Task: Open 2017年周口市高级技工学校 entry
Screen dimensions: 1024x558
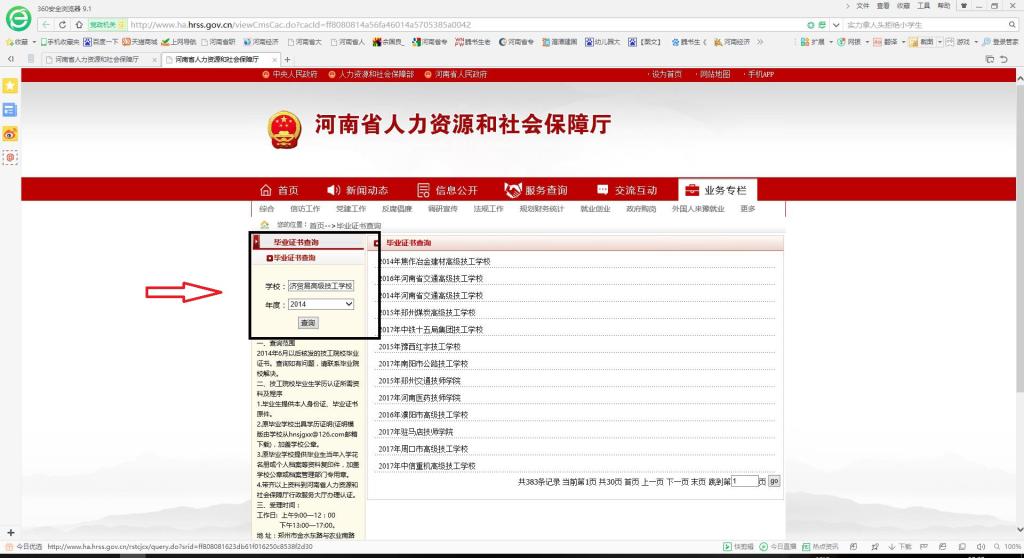Action: tap(423, 448)
